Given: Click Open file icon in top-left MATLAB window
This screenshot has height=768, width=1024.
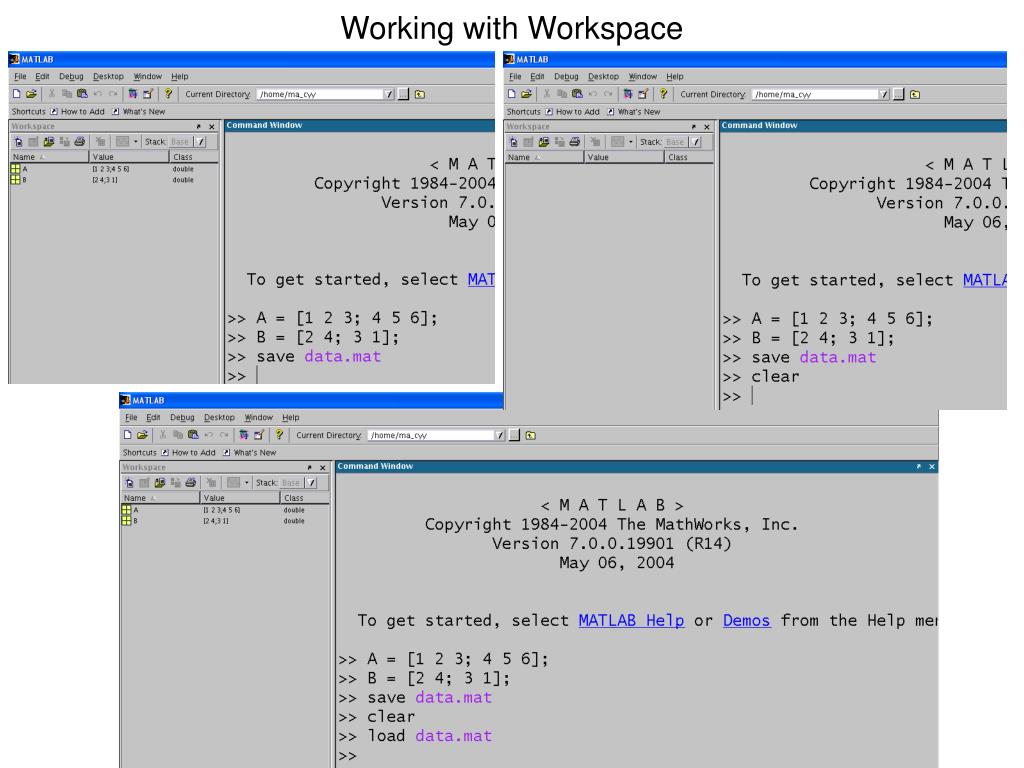Looking at the screenshot, I should point(31,94).
